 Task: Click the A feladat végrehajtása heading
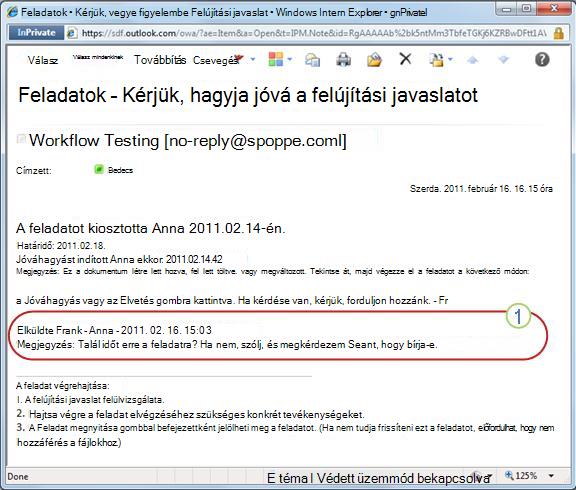click(x=62, y=386)
